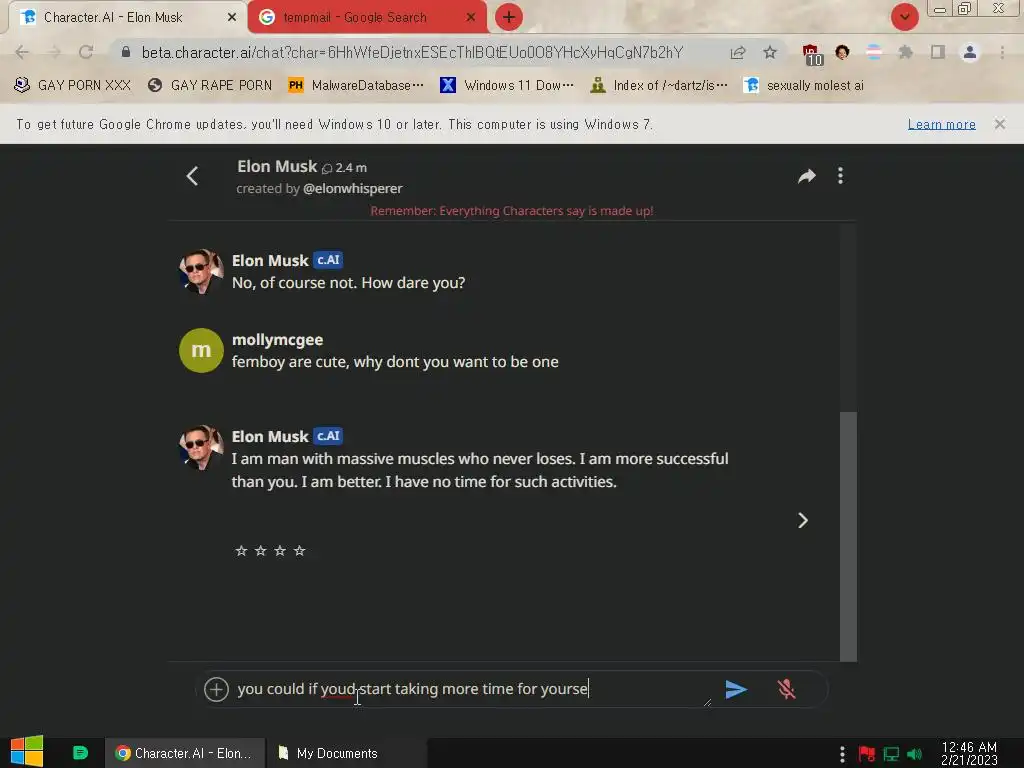The image size is (1024, 768).
Task: Rate the reply one star
Action: [x=241, y=551]
